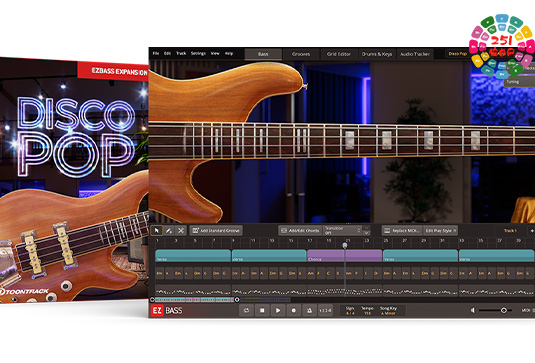Viewport: 535px width, 363px height.
Task: Adjust the master volume slider
Action: tap(496, 310)
